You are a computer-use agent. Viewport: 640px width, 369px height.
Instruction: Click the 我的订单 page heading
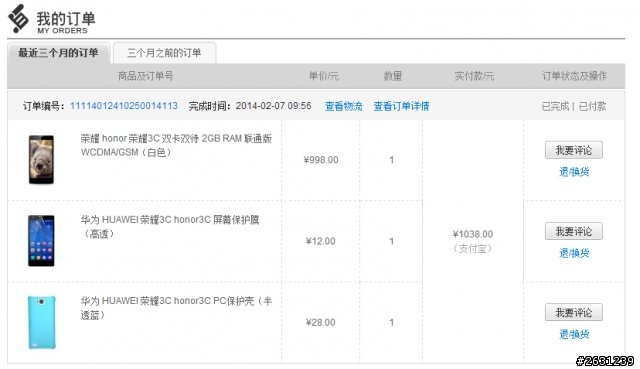66,19
